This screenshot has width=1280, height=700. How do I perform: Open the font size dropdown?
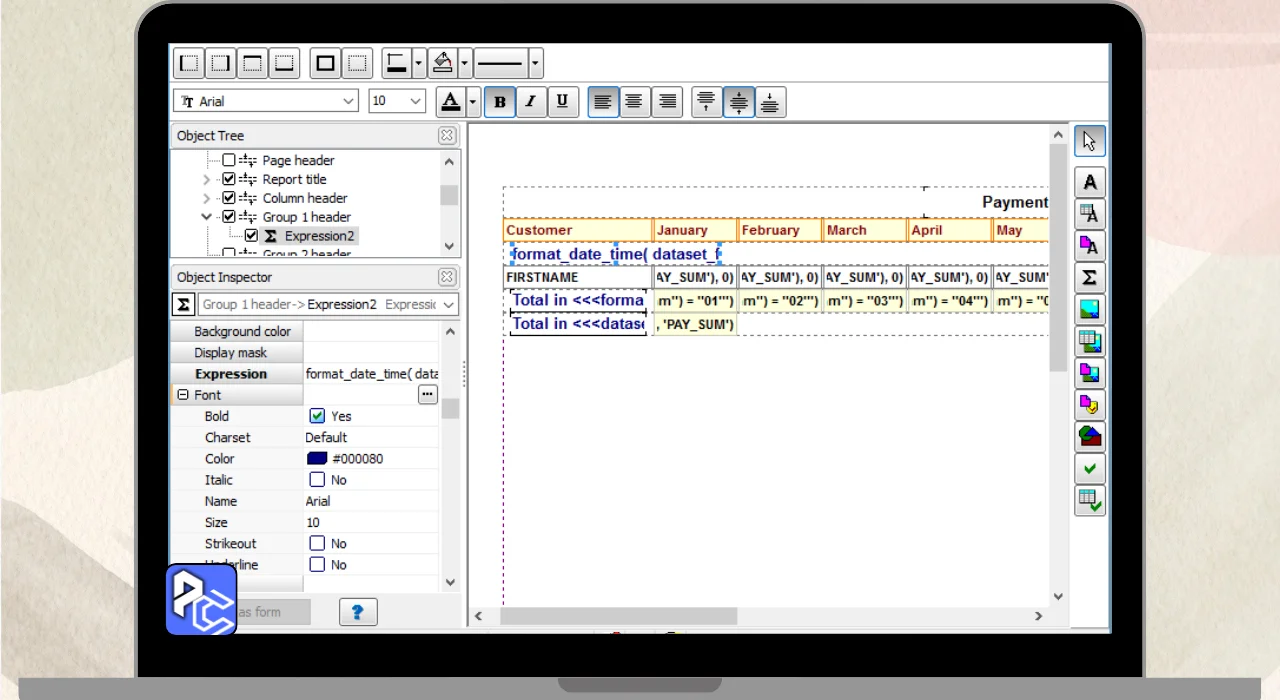pyautogui.click(x=415, y=101)
